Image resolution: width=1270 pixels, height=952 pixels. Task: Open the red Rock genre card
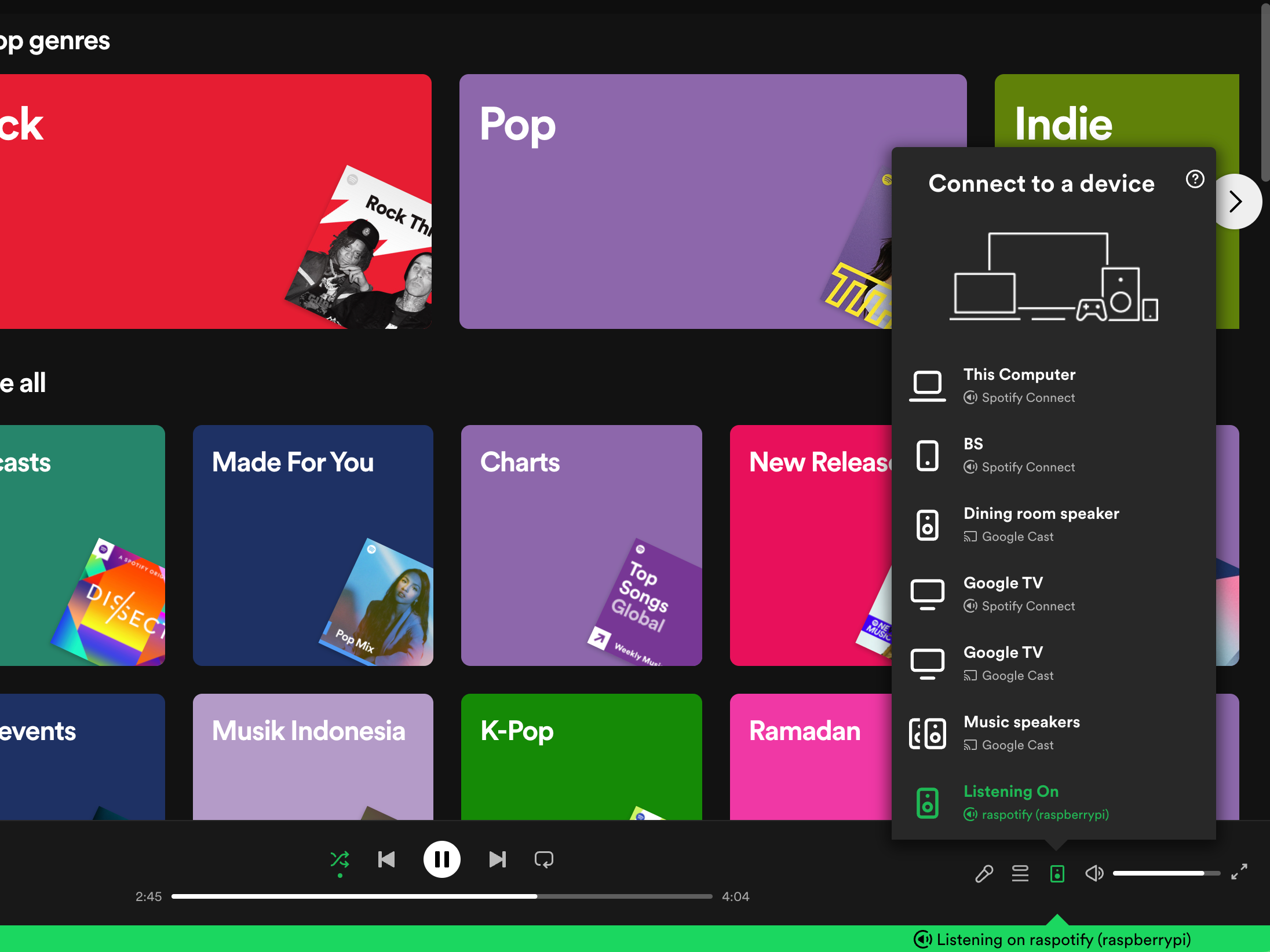216,201
